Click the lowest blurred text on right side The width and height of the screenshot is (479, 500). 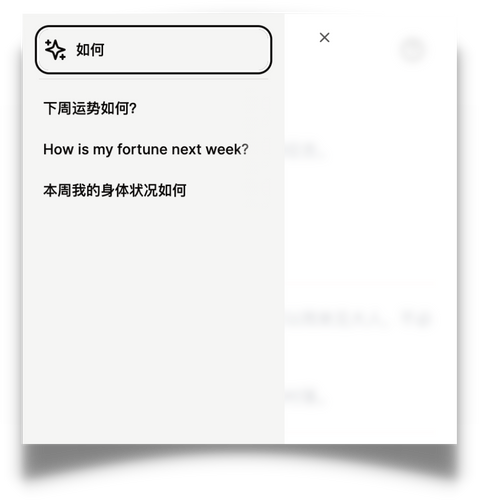click(x=304, y=396)
